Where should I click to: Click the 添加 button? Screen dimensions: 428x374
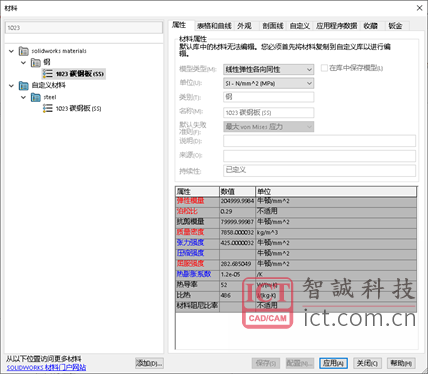pos(149,363)
